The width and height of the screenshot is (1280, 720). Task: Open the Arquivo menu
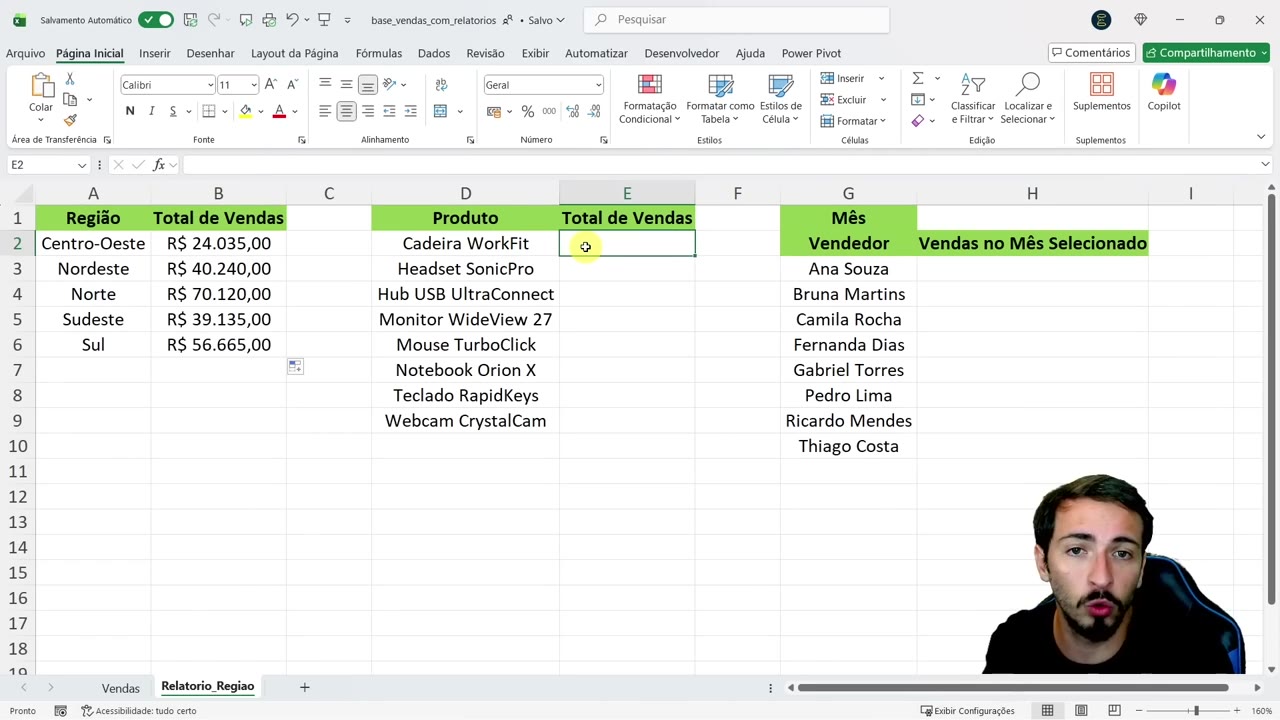pos(25,53)
